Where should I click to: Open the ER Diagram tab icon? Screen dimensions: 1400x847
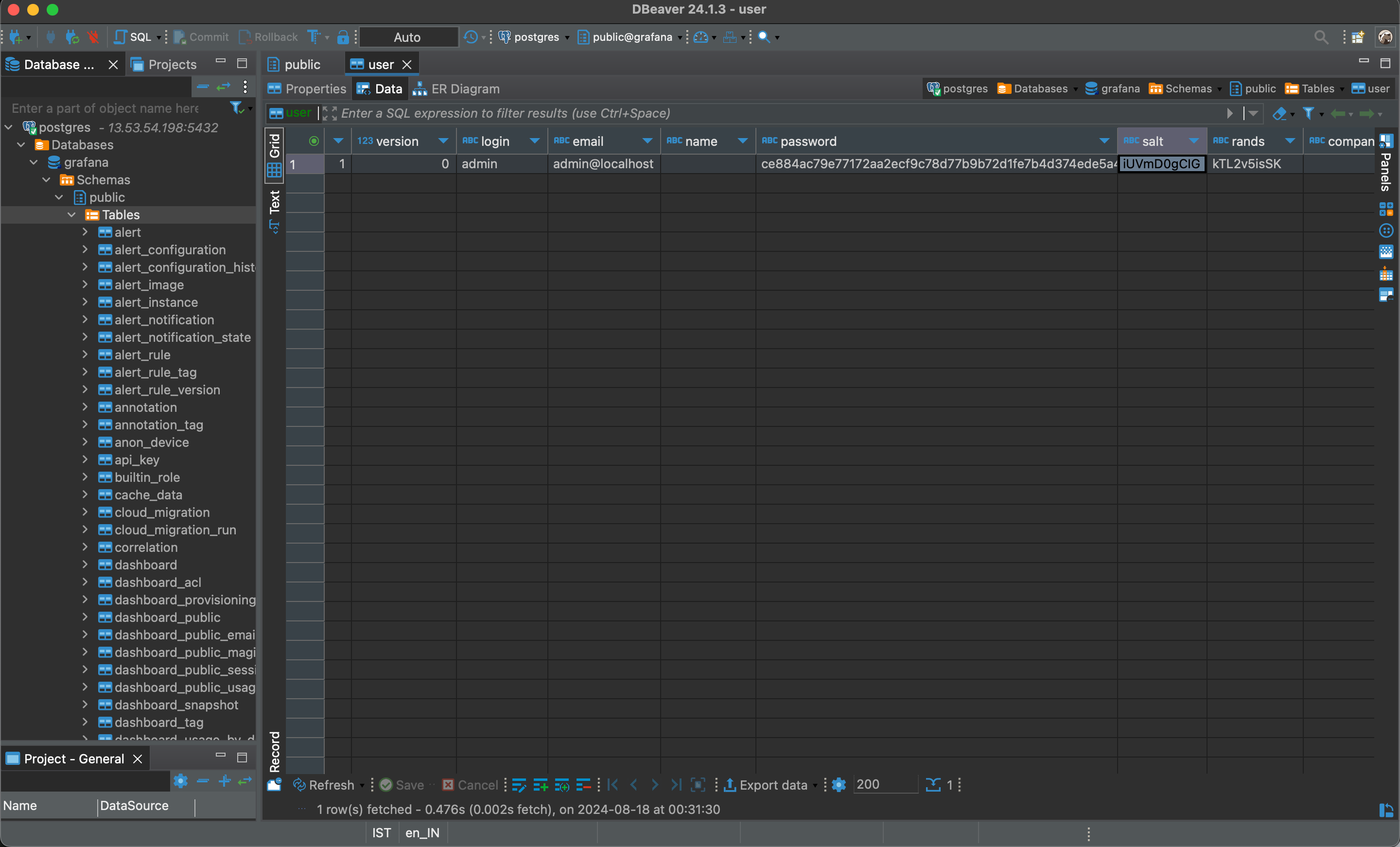pos(420,88)
